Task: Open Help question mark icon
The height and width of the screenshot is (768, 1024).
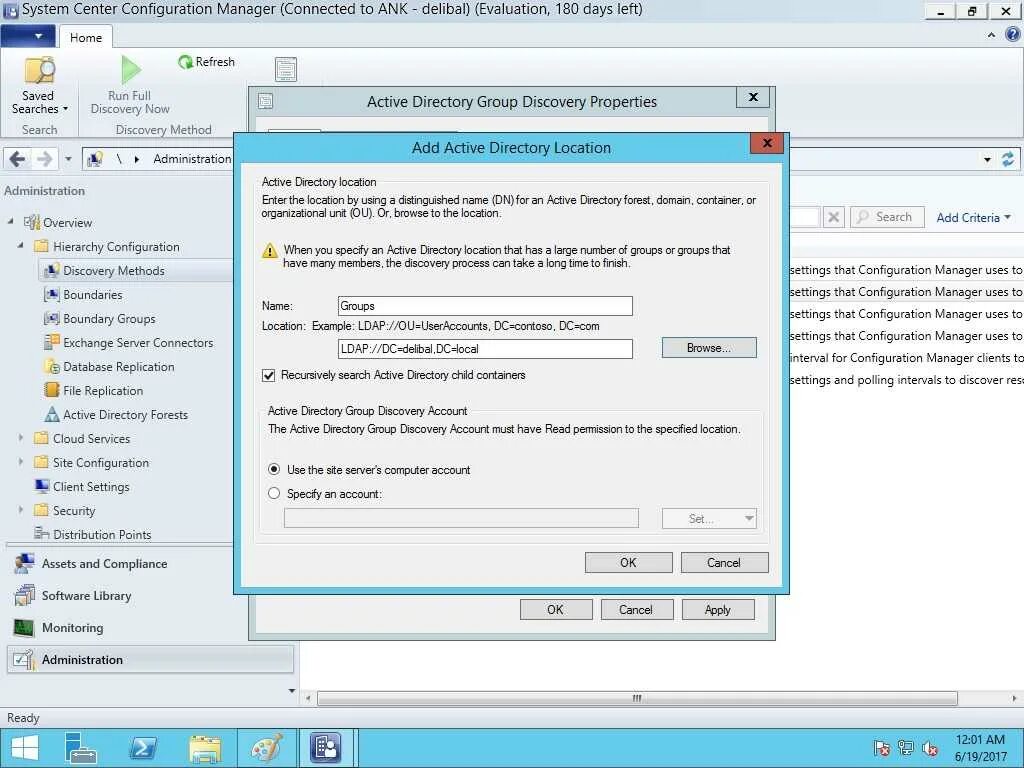Action: 1012,35
